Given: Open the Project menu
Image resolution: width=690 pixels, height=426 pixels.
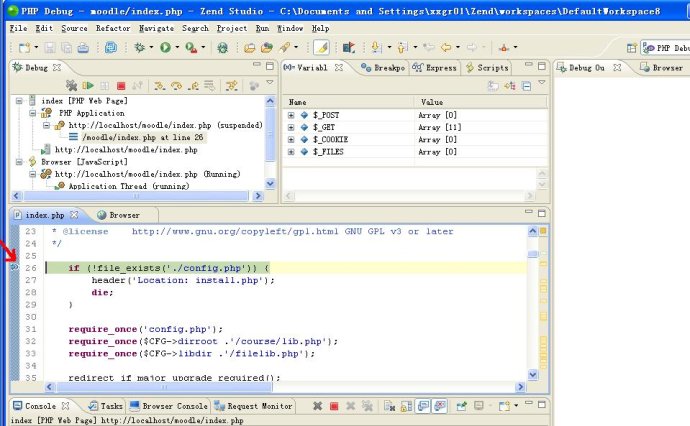Looking at the screenshot, I should coord(232,28).
